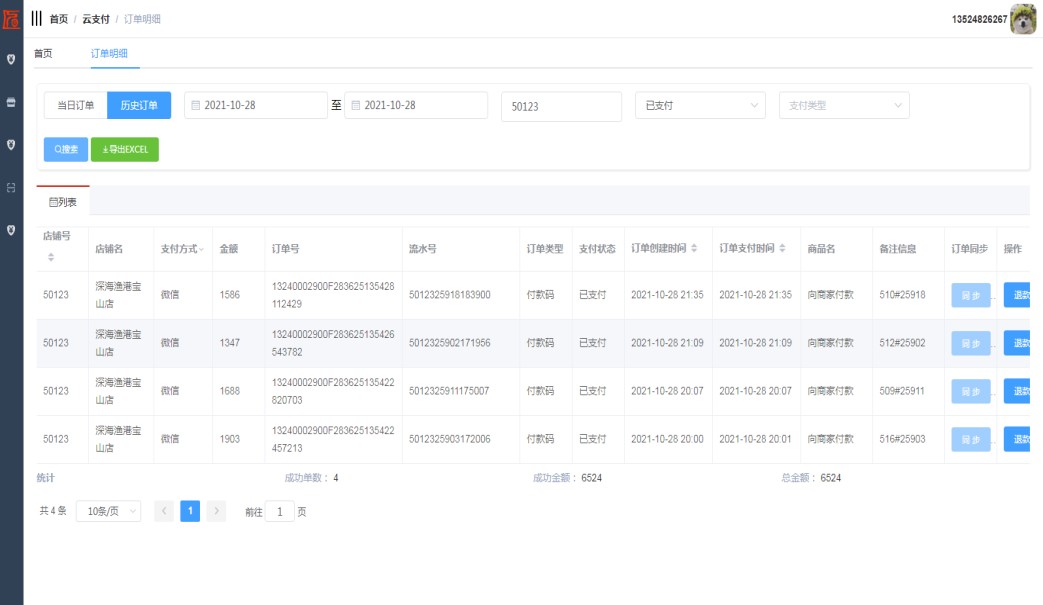Open the 10条/页 page size dropdown
The image size is (1043, 605).
click(108, 511)
